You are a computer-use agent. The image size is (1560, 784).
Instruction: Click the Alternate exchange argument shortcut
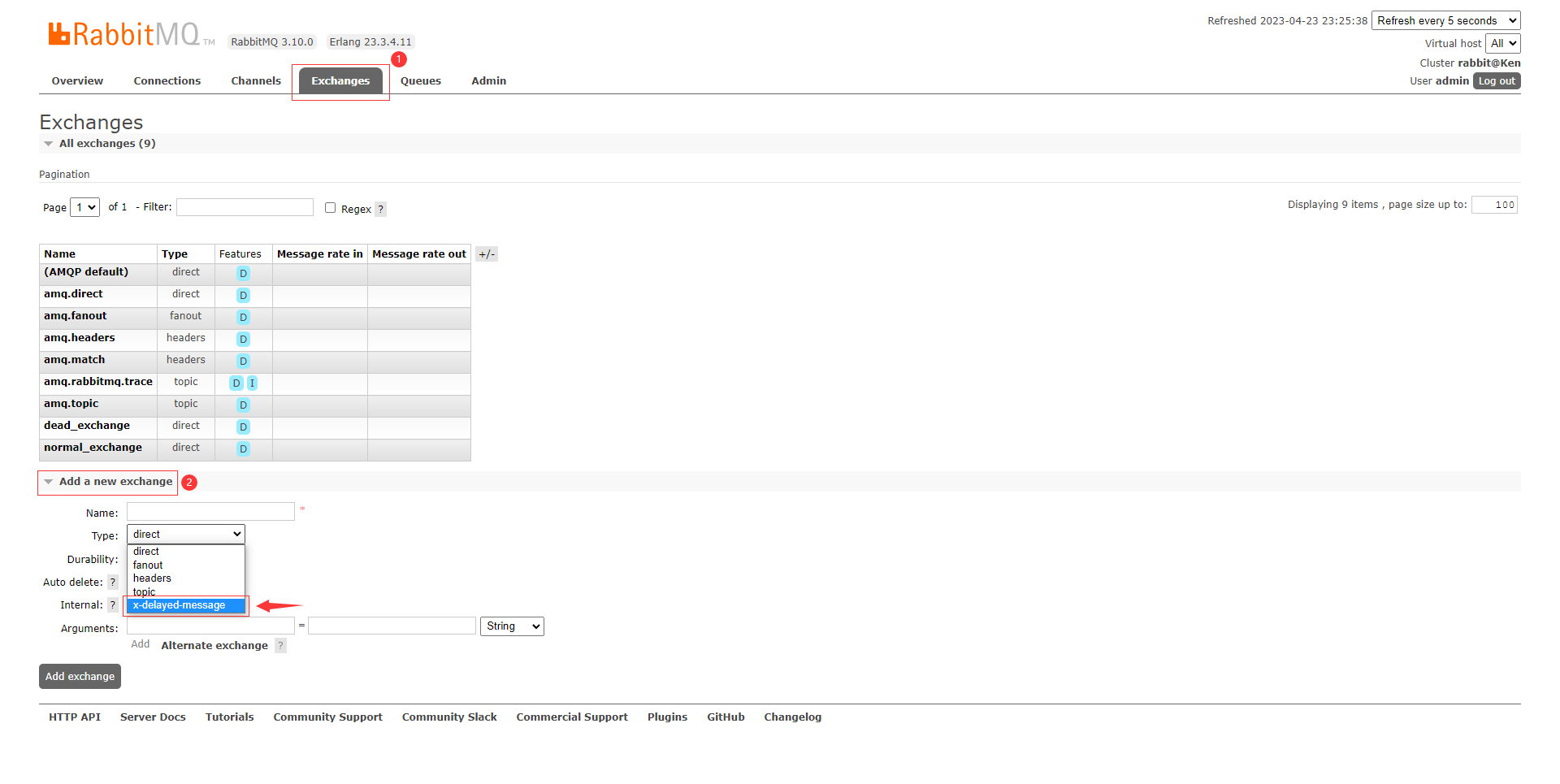pyautogui.click(x=214, y=646)
